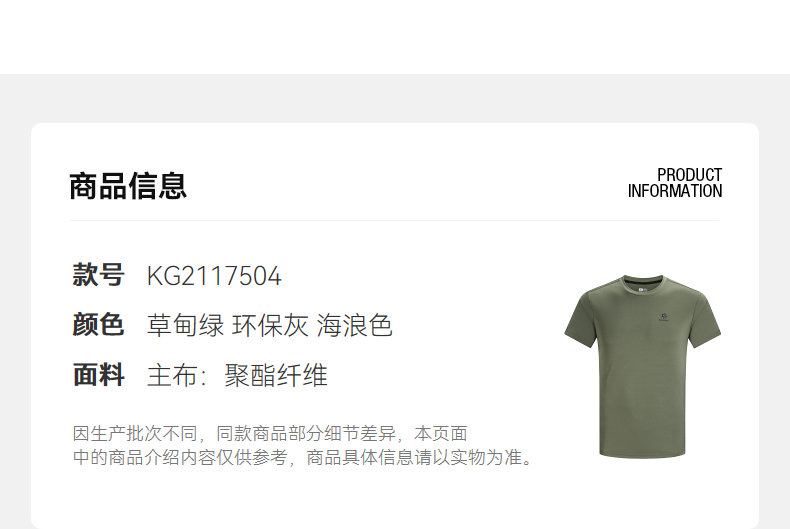
Task: Click the disclaimer line starting with 因生产批次不同
Action: click(270, 433)
